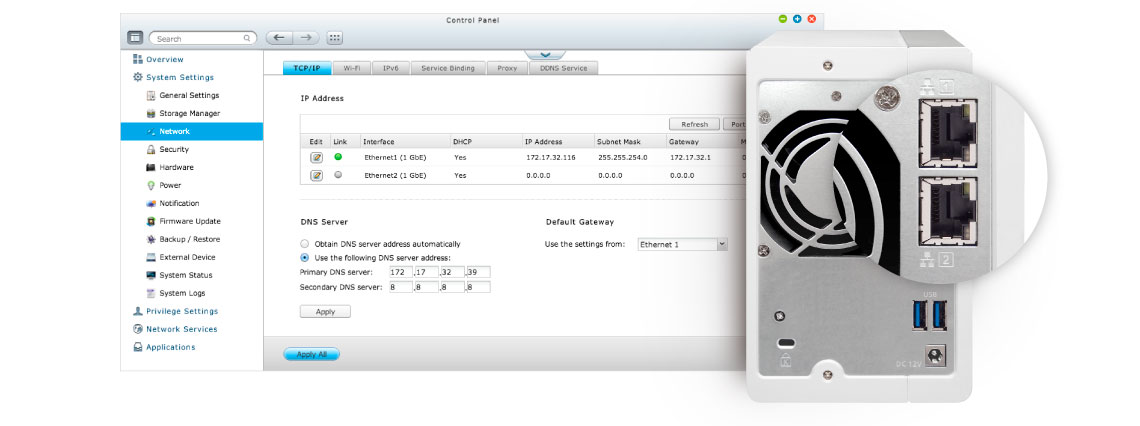Click the edit icon for Ethernet2
Image resolution: width=1140 pixels, height=426 pixels.
[316, 176]
